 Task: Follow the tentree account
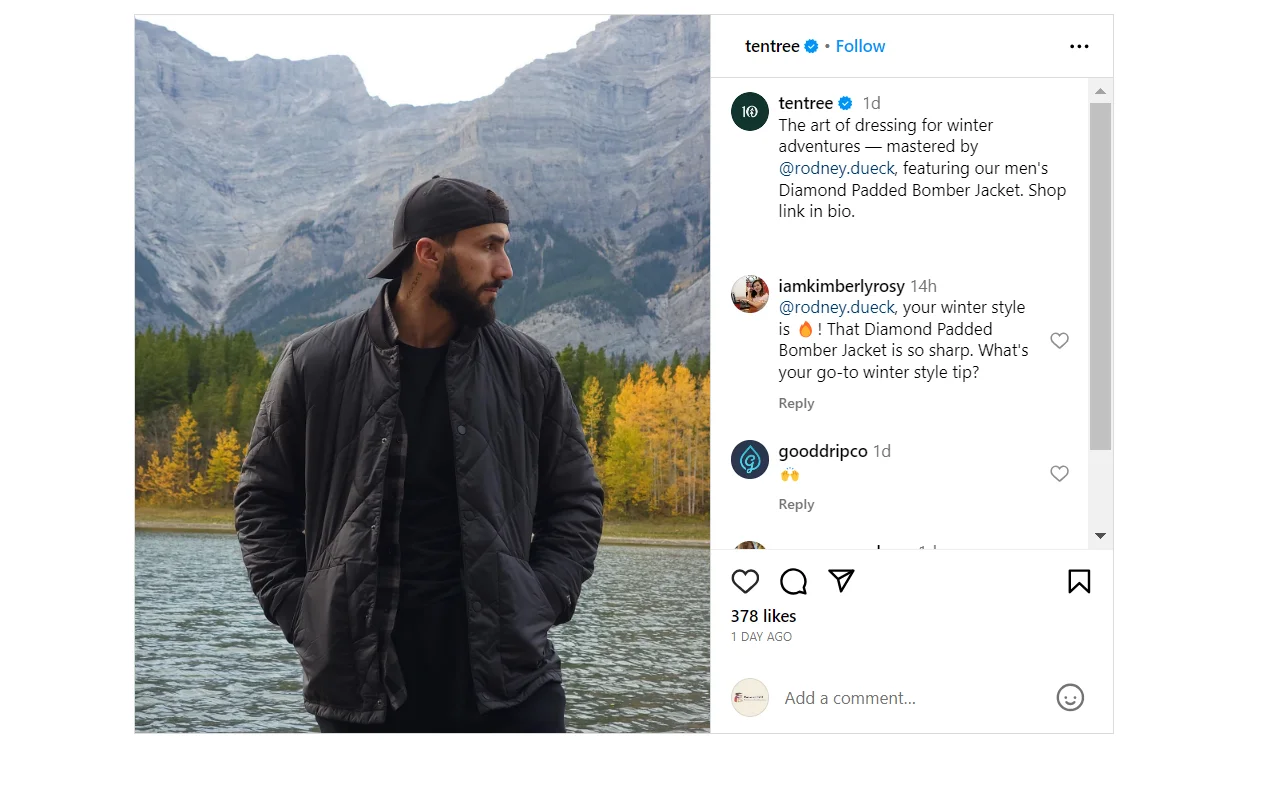pyautogui.click(x=860, y=46)
